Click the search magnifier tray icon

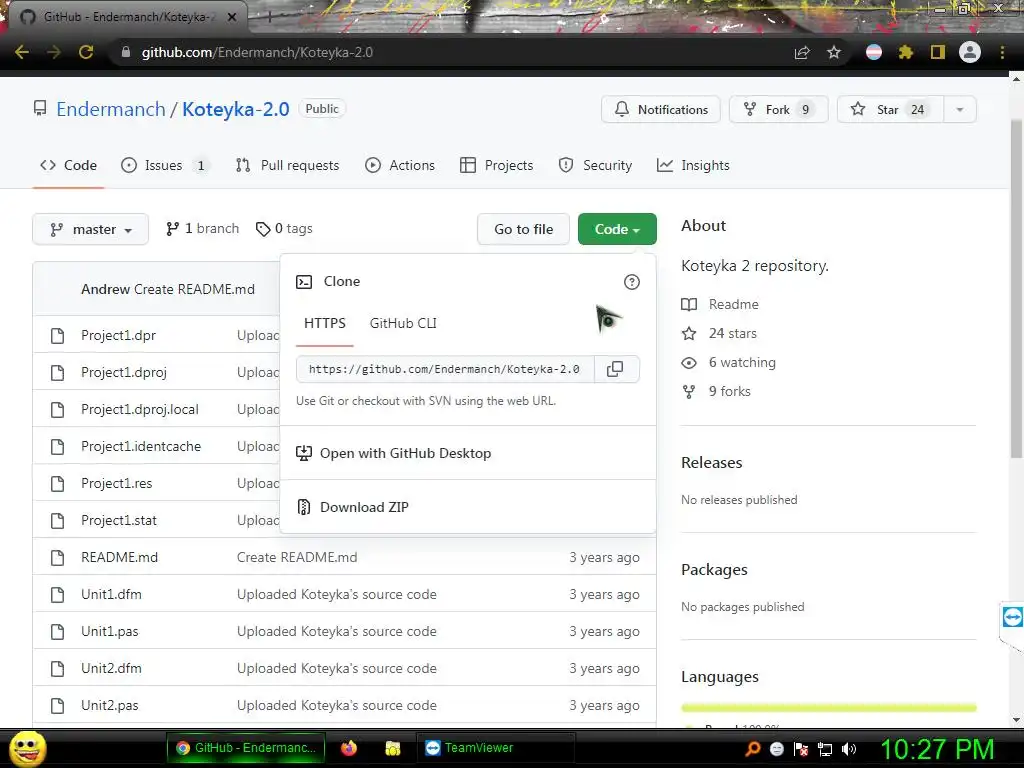point(753,749)
